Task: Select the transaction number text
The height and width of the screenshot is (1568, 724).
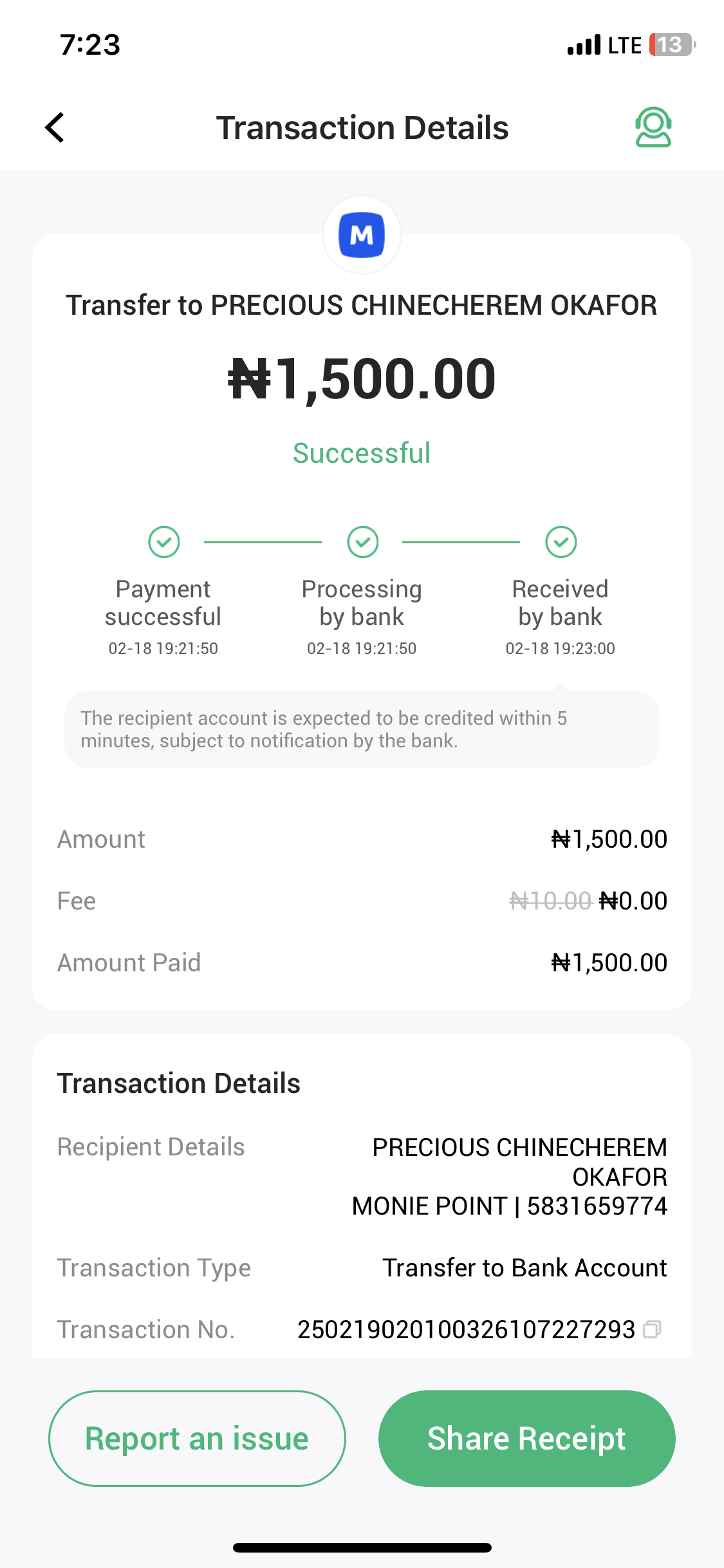Action: 466,1330
